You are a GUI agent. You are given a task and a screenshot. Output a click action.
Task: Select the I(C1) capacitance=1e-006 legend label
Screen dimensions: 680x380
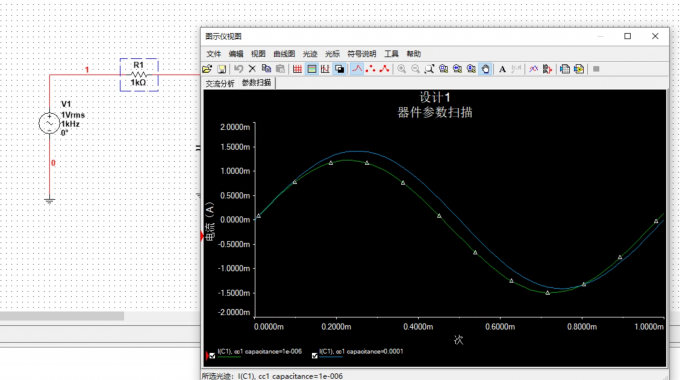point(259,351)
